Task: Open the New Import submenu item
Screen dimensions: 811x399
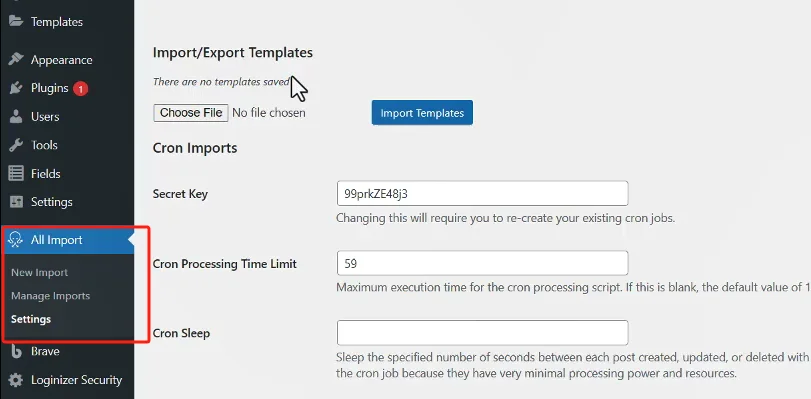Action: [x=39, y=273]
